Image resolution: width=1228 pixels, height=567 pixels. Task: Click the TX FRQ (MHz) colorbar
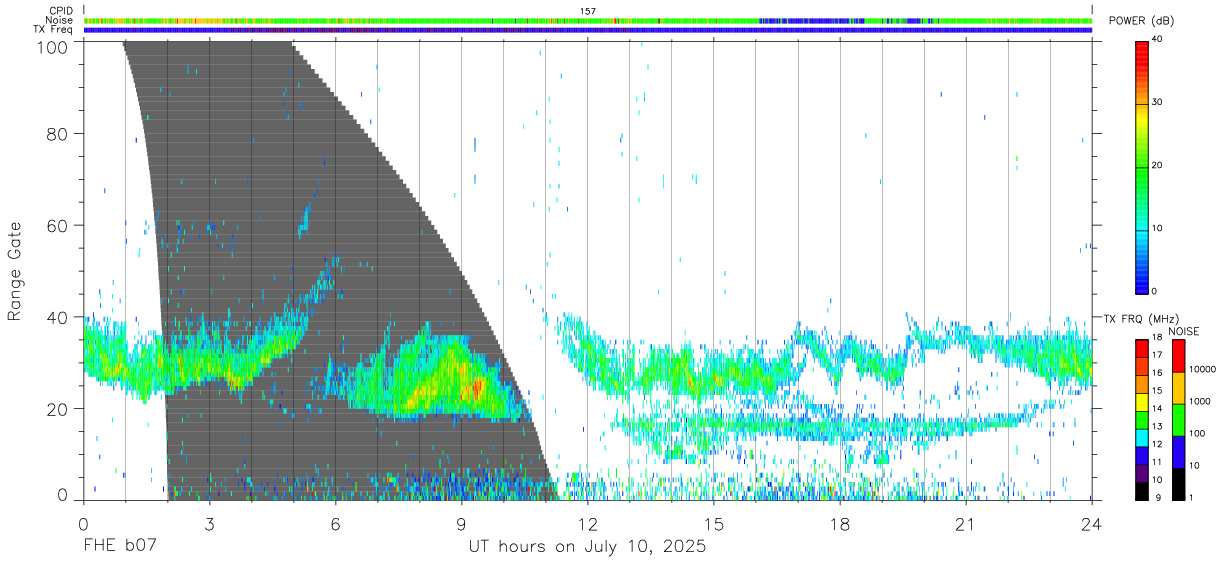(1142, 420)
